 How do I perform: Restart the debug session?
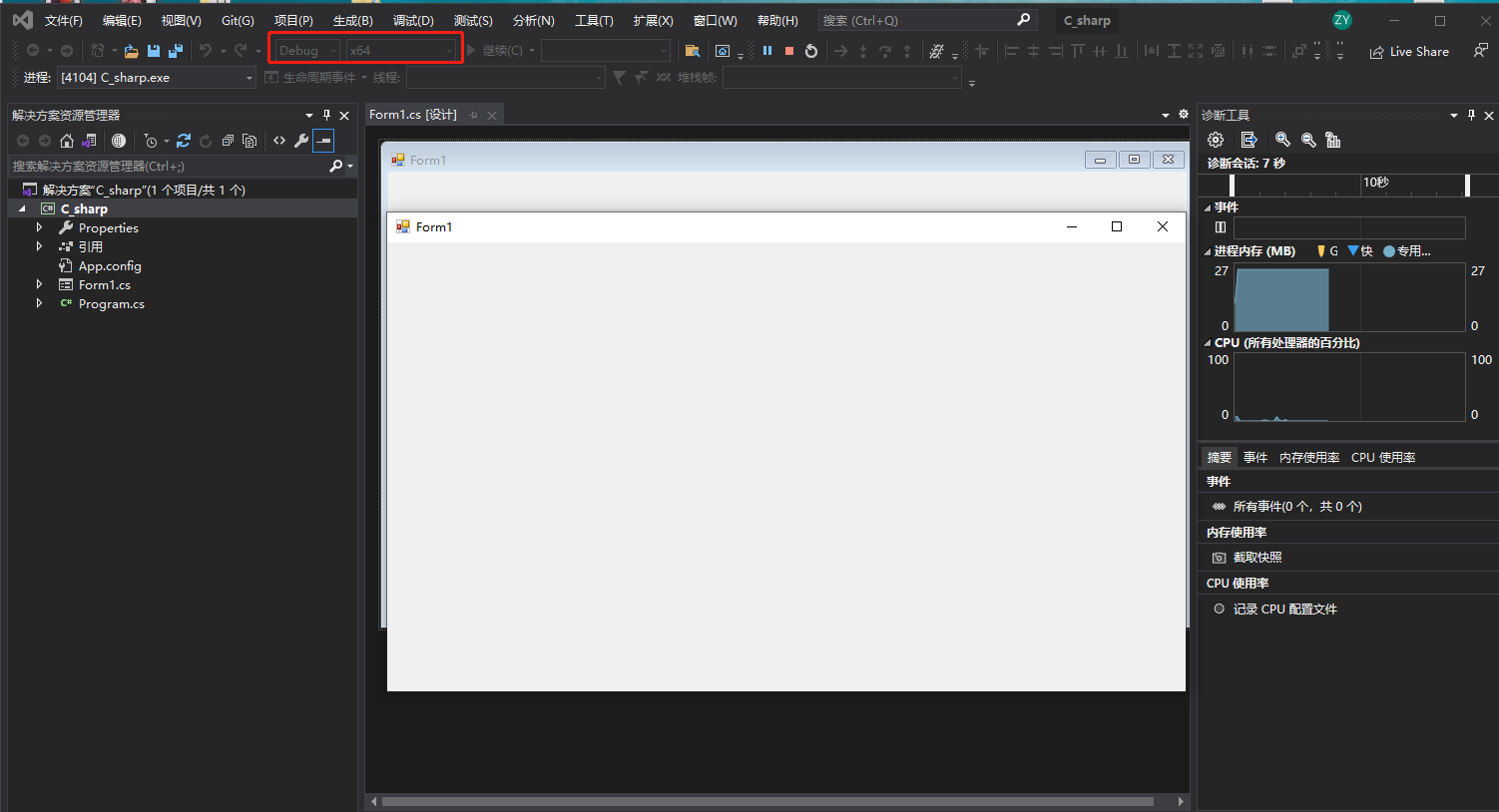[811, 51]
